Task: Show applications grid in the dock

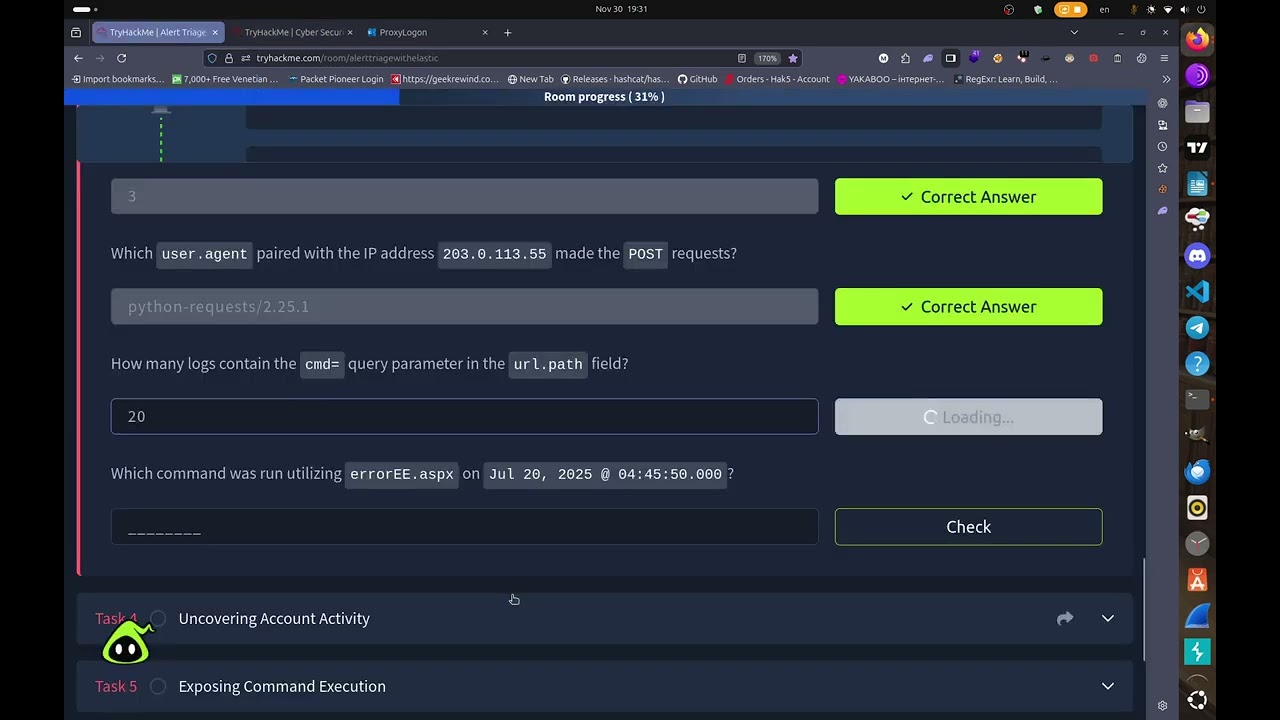Action: pos(1197,699)
